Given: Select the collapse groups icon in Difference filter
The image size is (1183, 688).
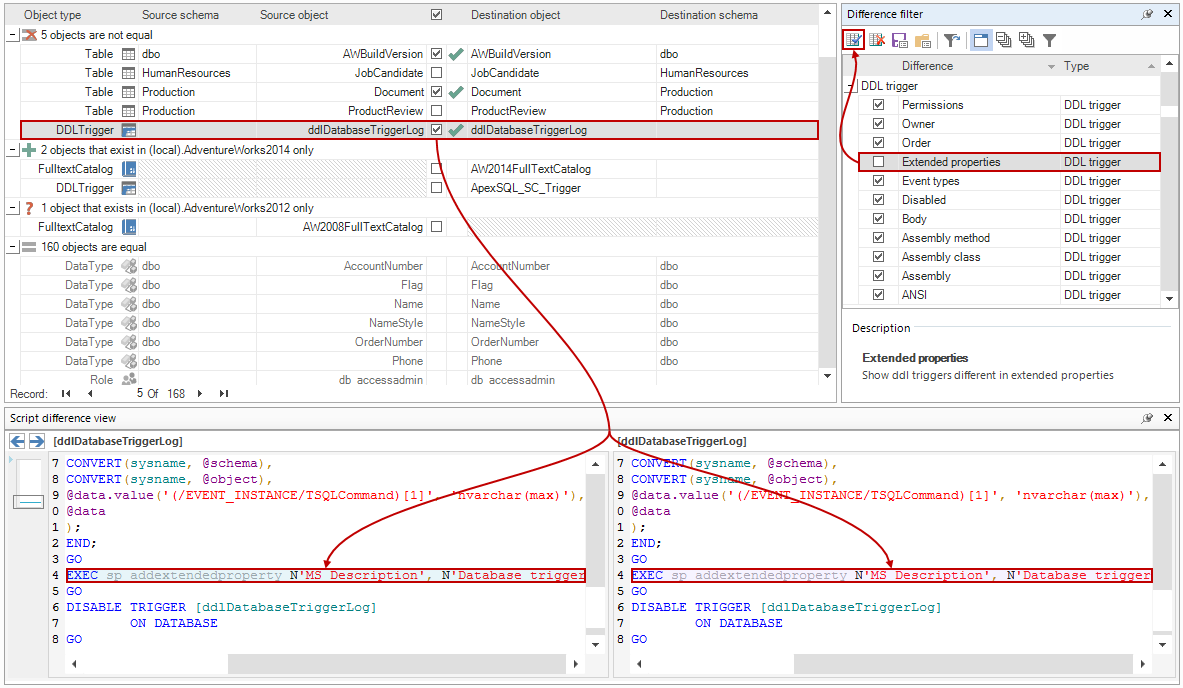Looking at the screenshot, I should (x=1003, y=39).
